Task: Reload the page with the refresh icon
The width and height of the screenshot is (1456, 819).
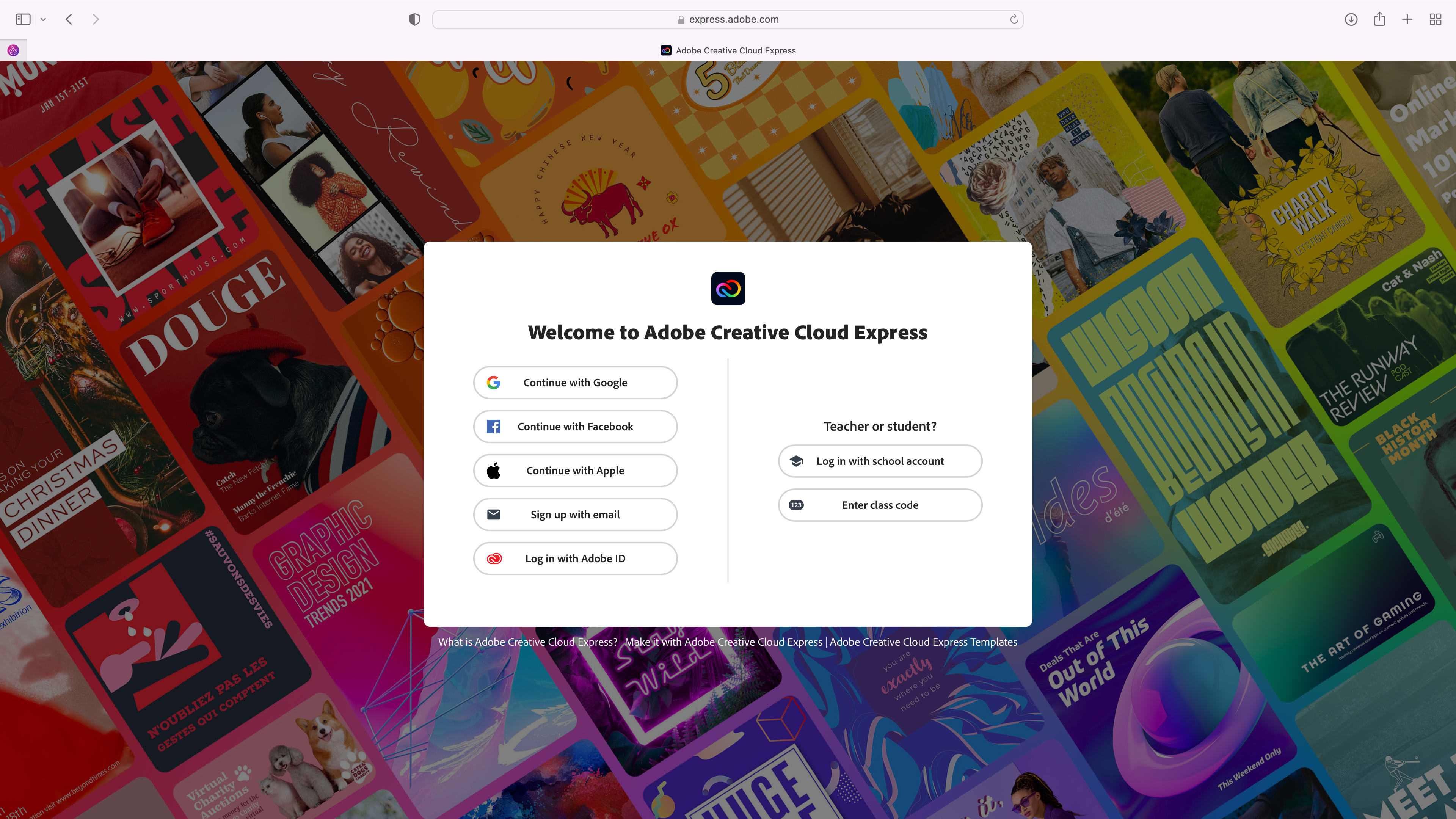Action: [x=1014, y=19]
